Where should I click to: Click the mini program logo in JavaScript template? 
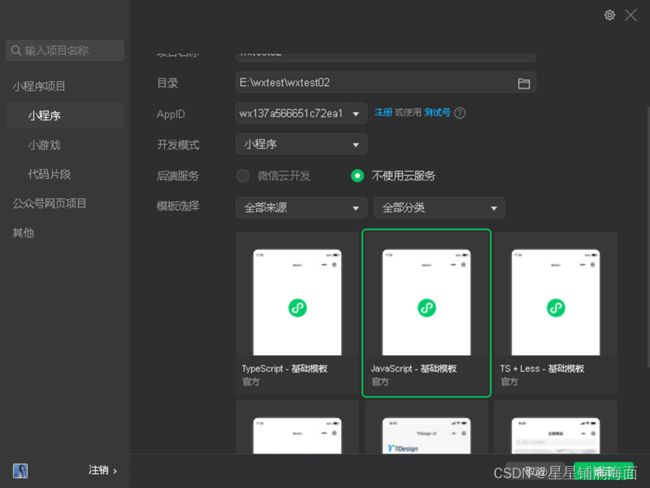pyautogui.click(x=427, y=308)
